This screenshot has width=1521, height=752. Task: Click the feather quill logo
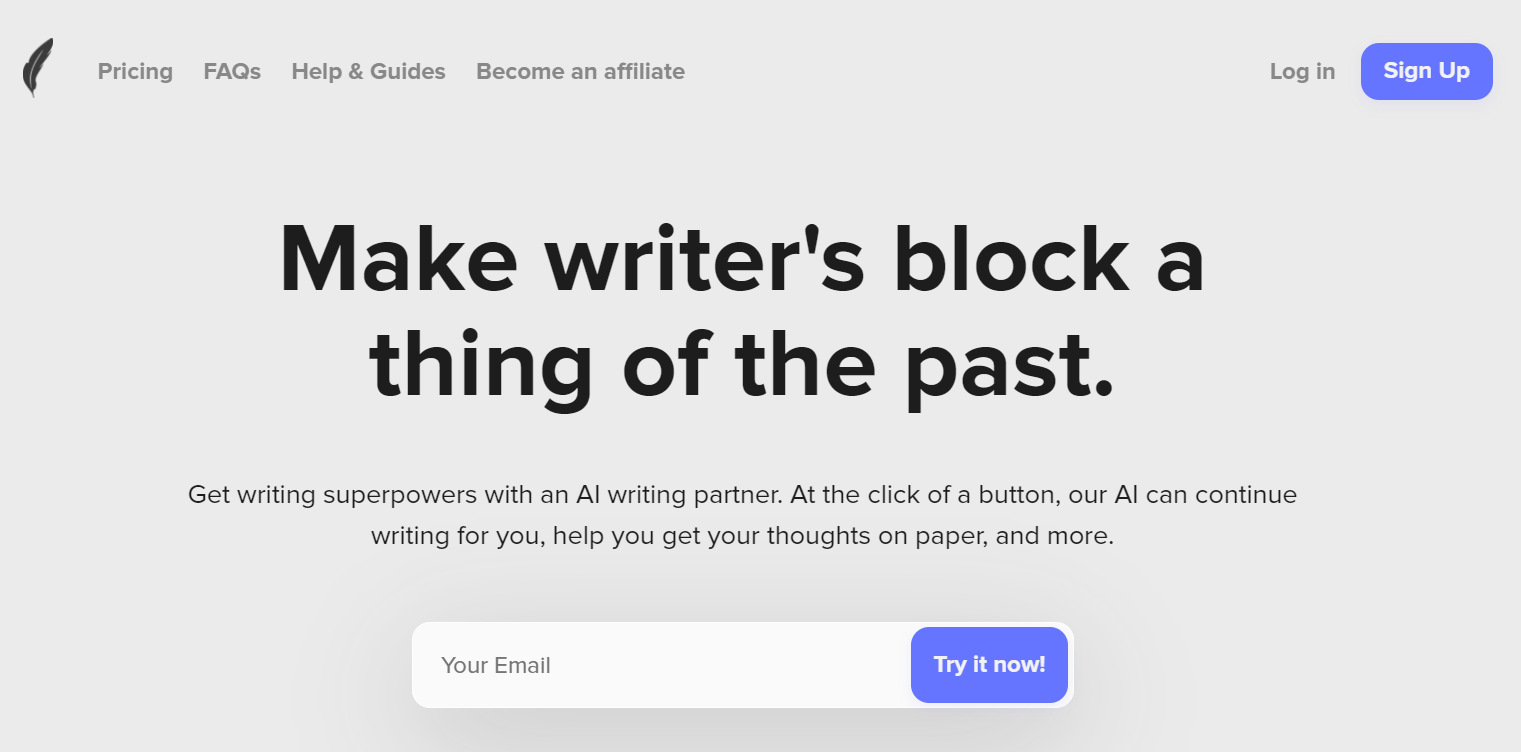[38, 68]
